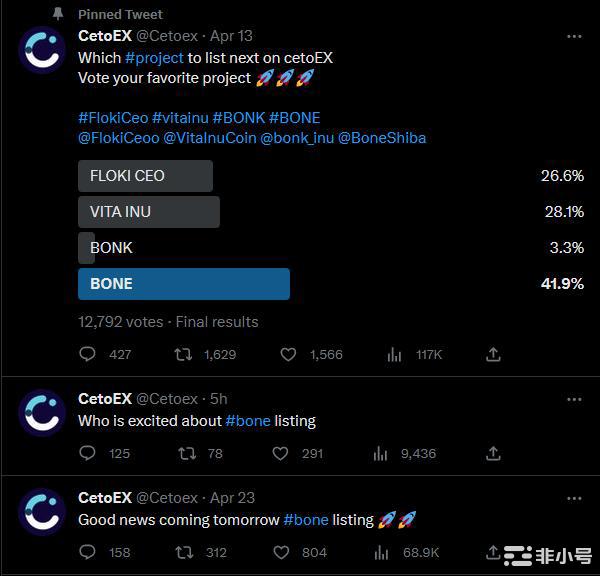Reply to the pinned poll tweet
Viewport: 600px width, 576px height.
pyautogui.click(x=87, y=354)
